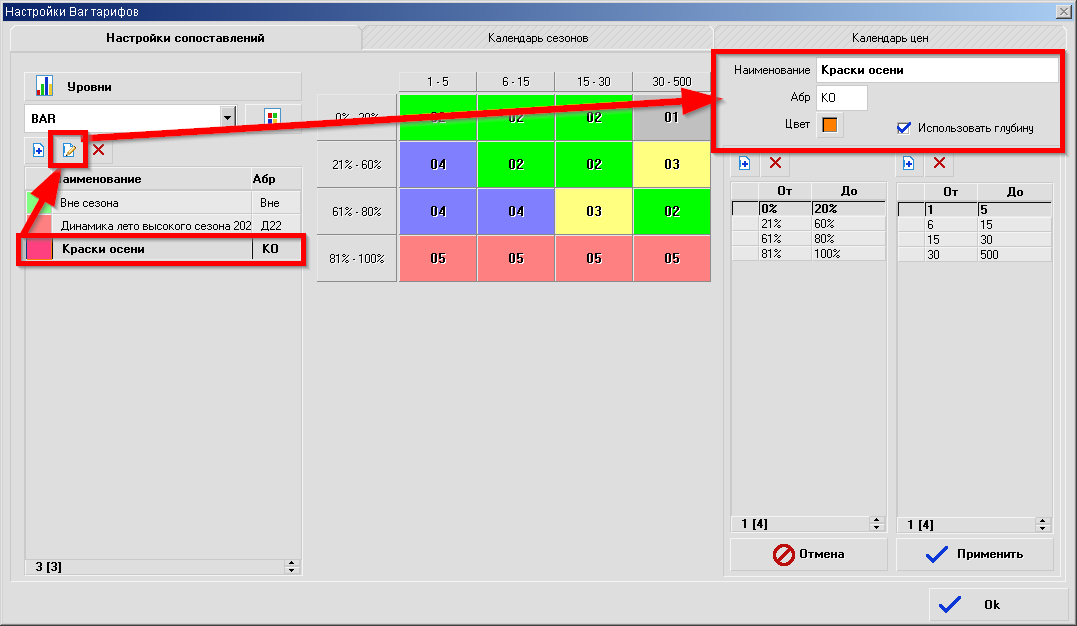Open the orange Цвет color picker

pyautogui.click(x=830, y=125)
